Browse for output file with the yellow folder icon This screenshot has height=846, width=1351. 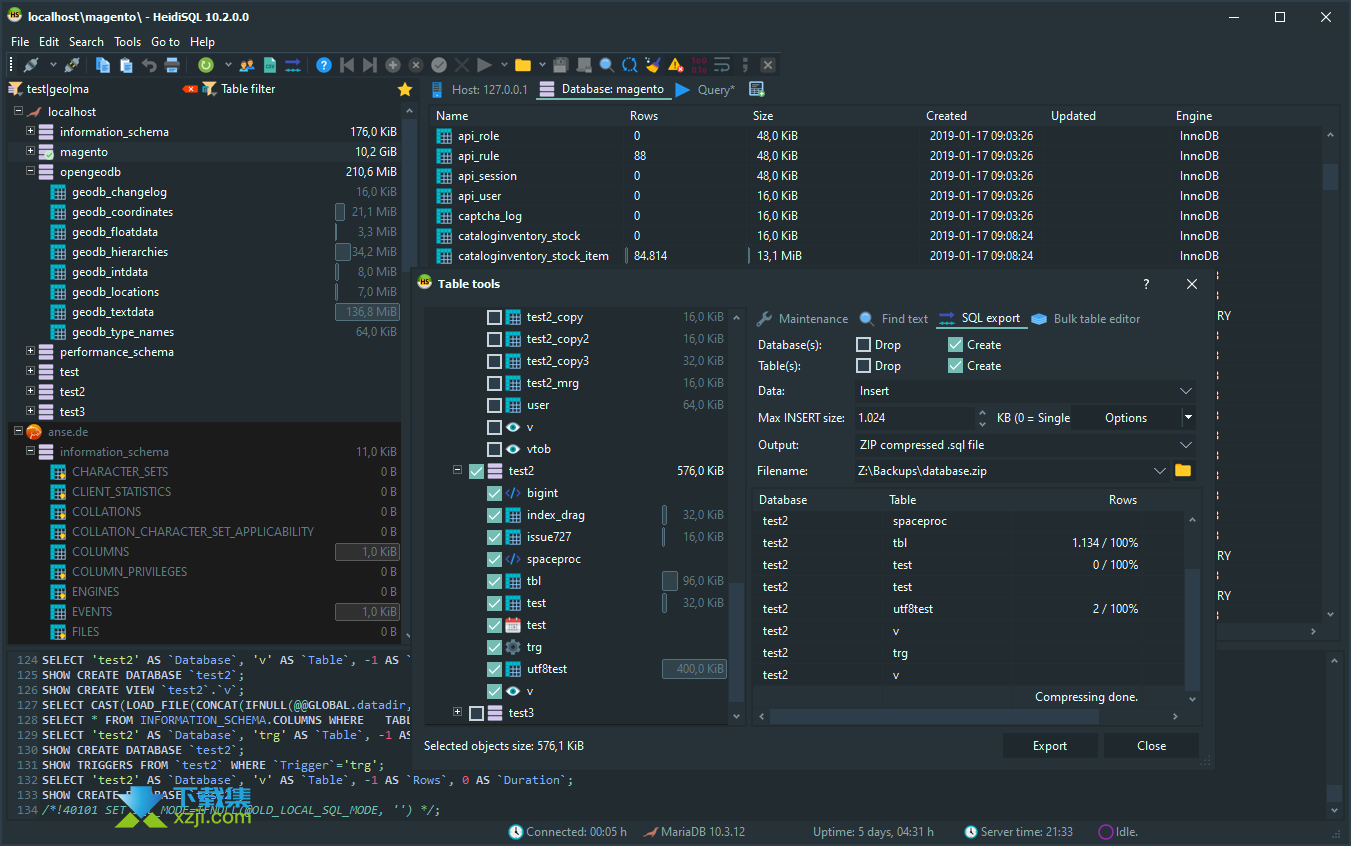(1183, 471)
